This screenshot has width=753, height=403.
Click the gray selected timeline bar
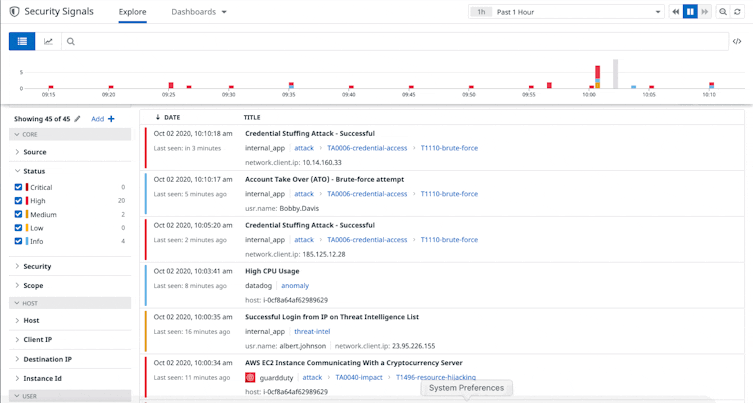(x=615, y=74)
